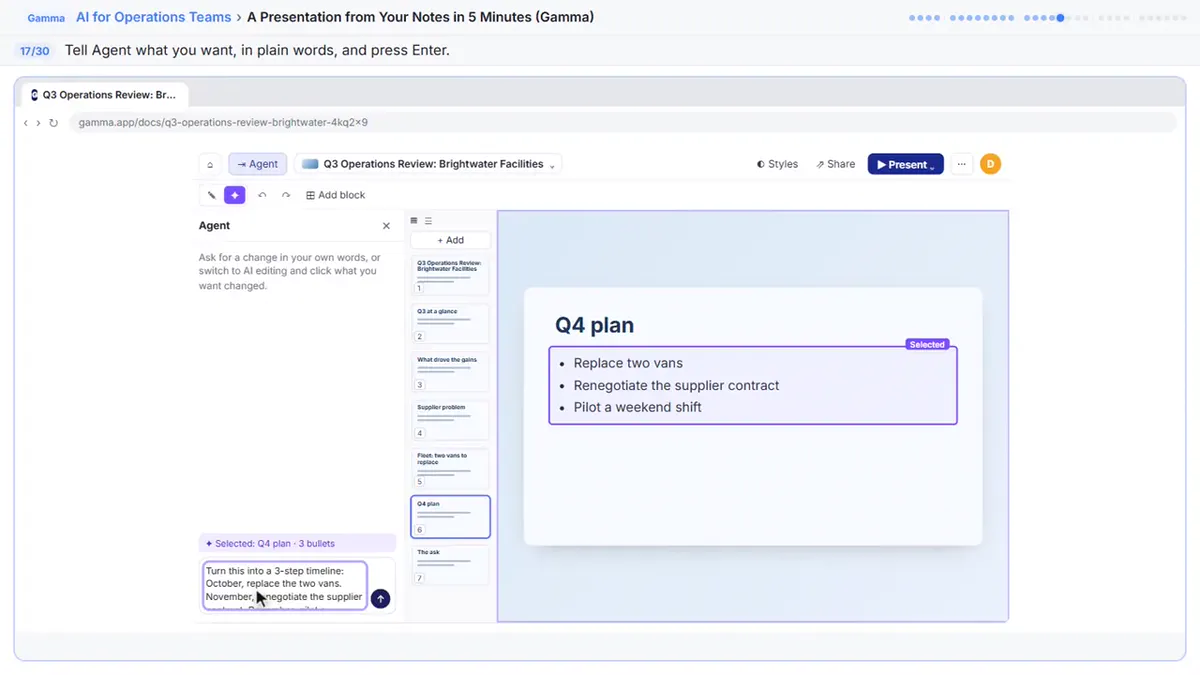Open slide 3 What drove the gains

point(450,371)
